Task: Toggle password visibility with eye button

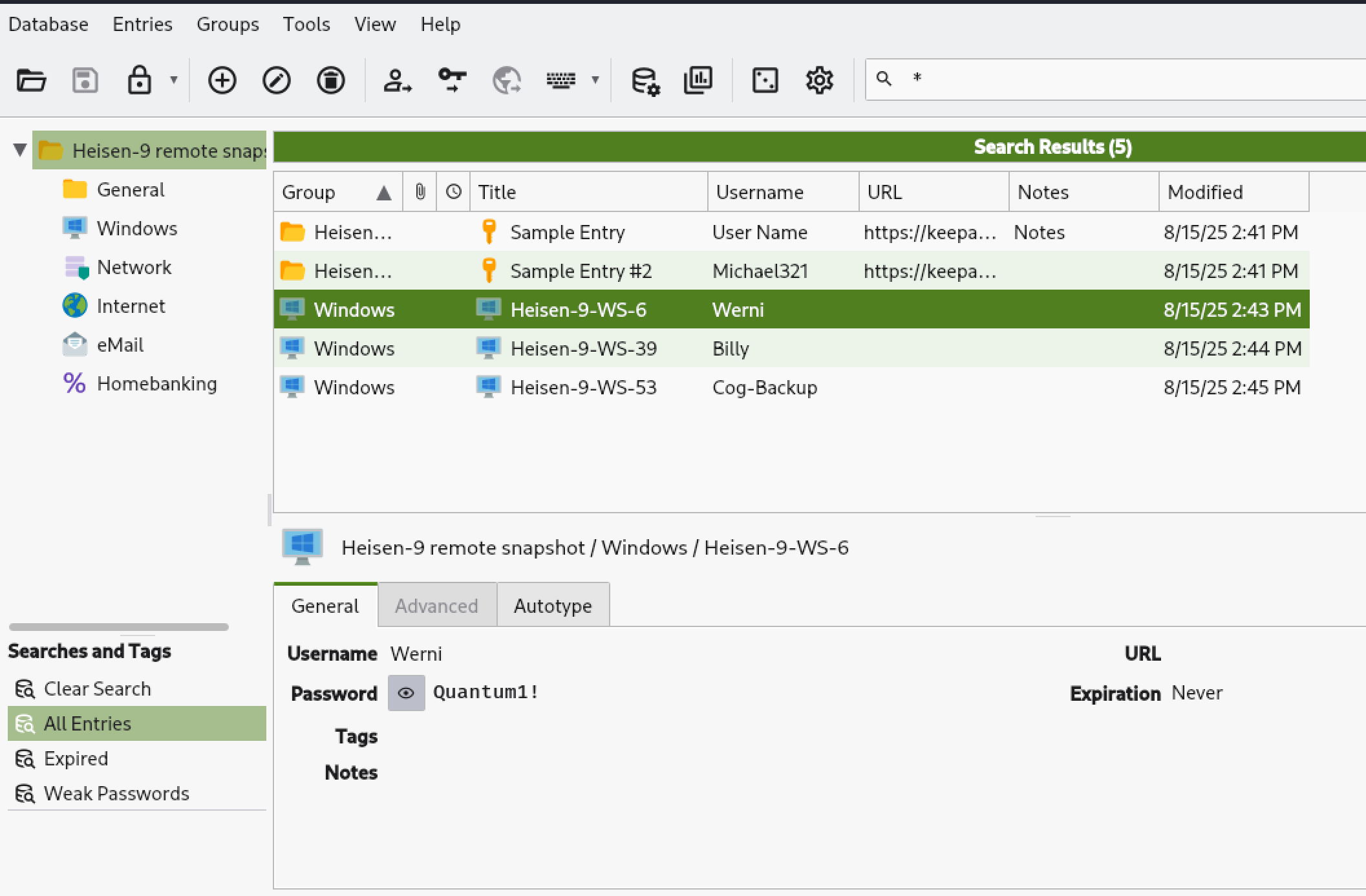Action: coord(406,693)
